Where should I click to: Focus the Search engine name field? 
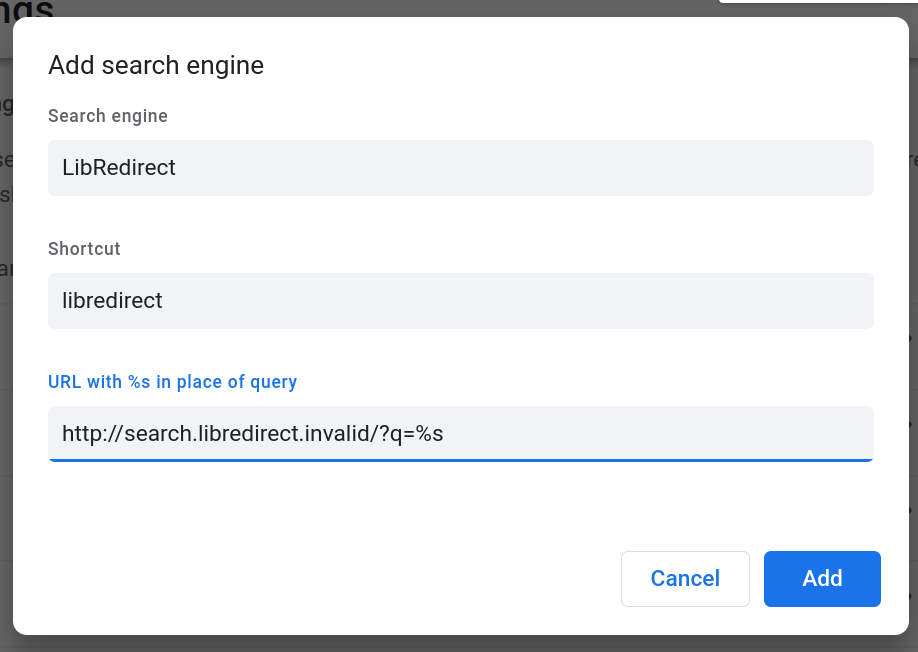click(461, 167)
